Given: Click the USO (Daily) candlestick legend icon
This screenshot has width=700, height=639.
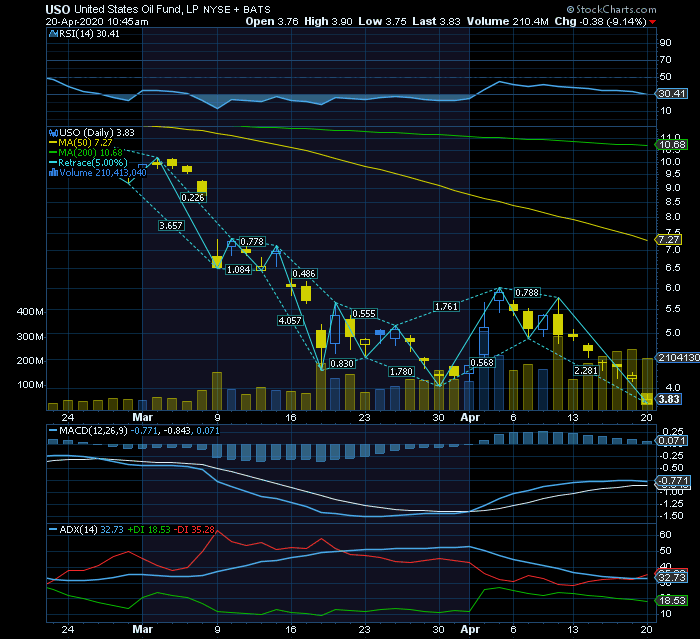Looking at the screenshot, I should point(54,131).
